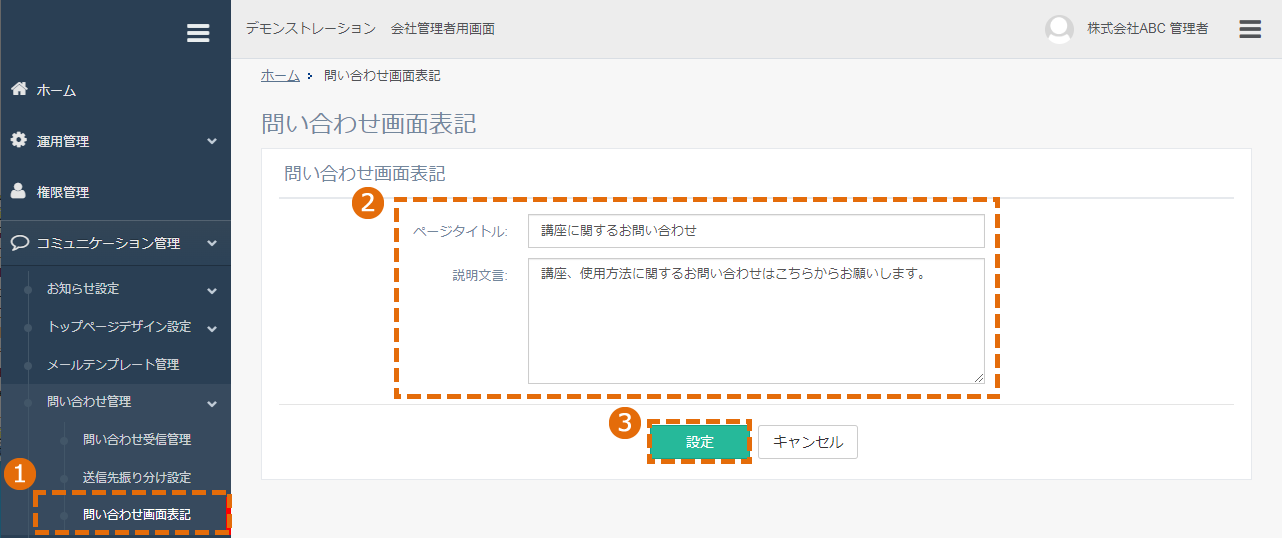The height and width of the screenshot is (538, 1282).
Task: Expand the 運用管理 chevron
Action: pos(212,141)
